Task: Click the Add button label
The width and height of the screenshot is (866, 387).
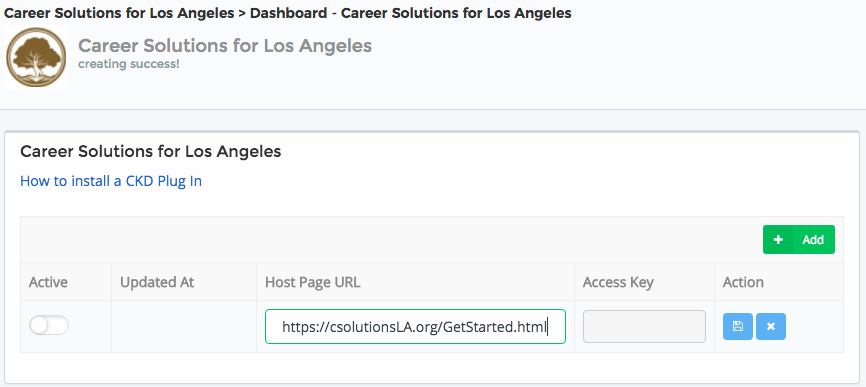Action: (x=813, y=240)
